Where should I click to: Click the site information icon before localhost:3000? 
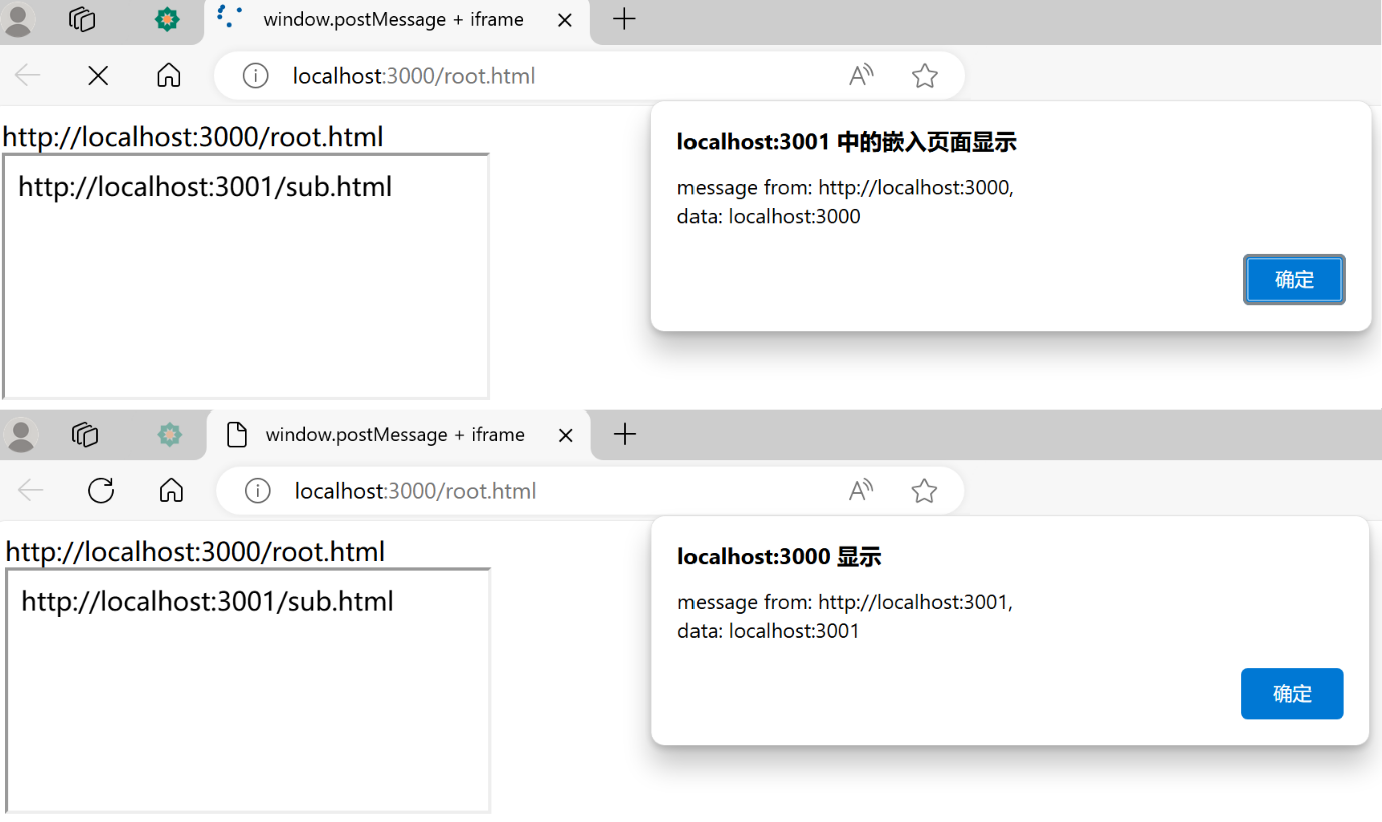[255, 75]
